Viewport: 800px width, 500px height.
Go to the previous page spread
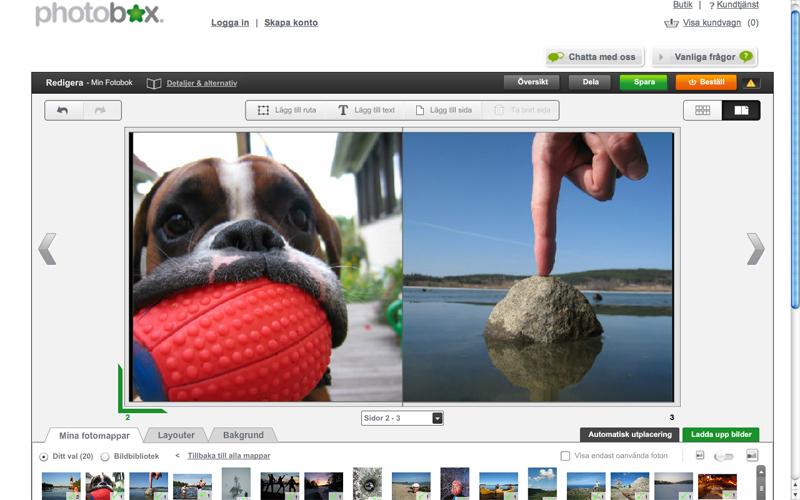pos(46,249)
